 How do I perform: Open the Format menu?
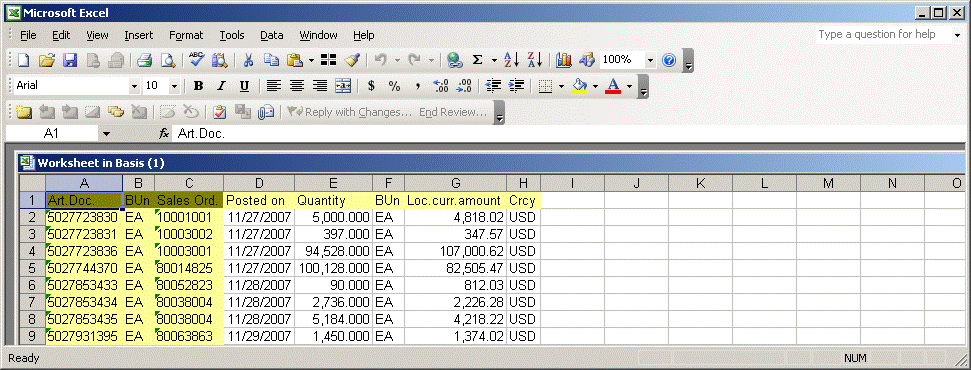point(186,35)
